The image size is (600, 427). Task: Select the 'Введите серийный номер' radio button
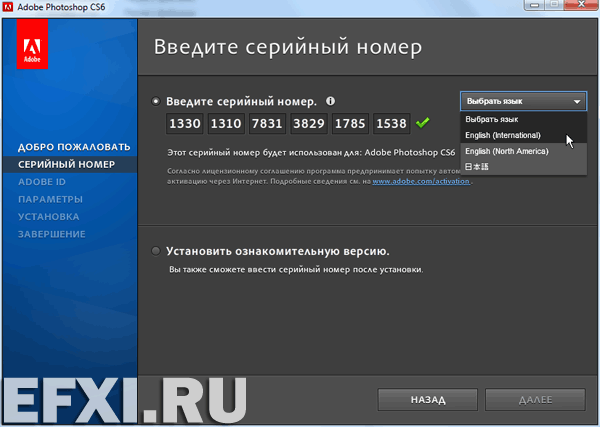tap(155, 101)
